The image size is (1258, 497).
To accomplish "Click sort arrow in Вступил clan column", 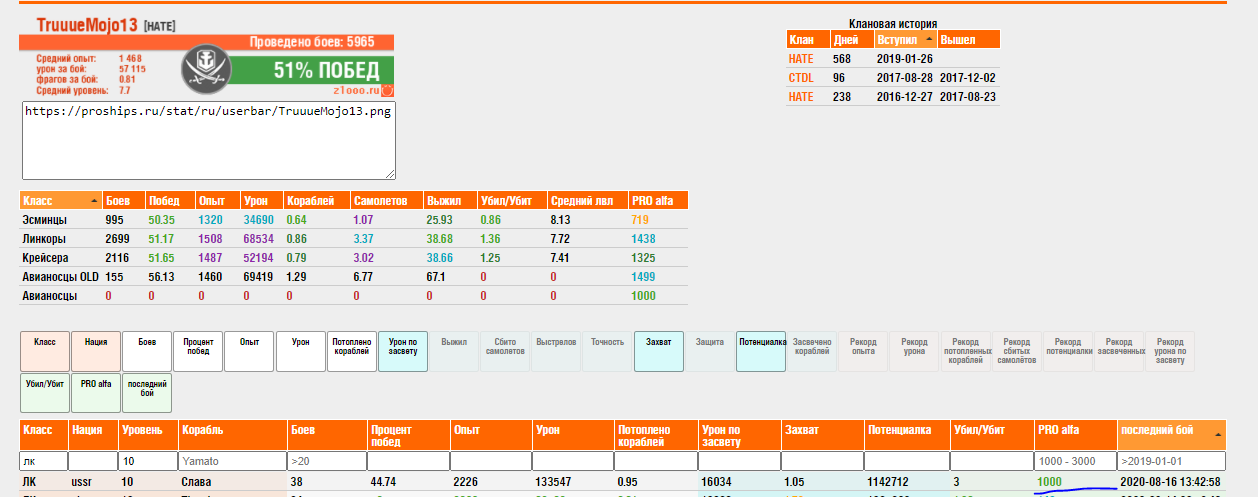I will (x=929, y=40).
